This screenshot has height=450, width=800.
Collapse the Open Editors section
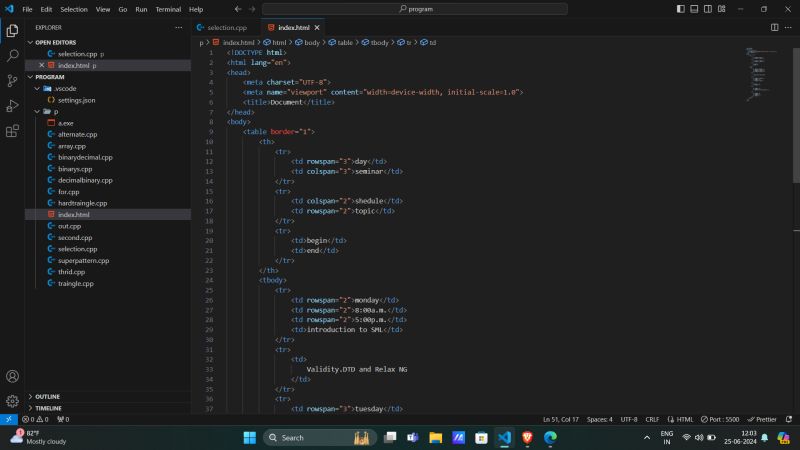[x=55, y=42]
